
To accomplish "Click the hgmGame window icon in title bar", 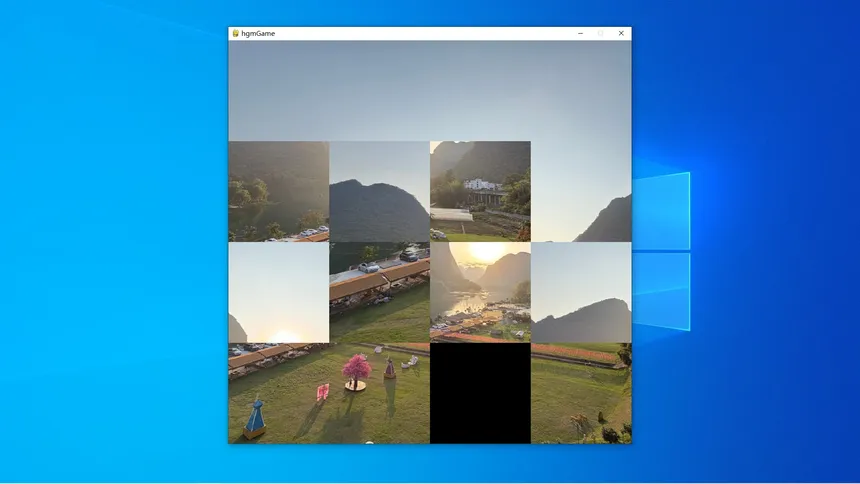I will pyautogui.click(x=235, y=33).
